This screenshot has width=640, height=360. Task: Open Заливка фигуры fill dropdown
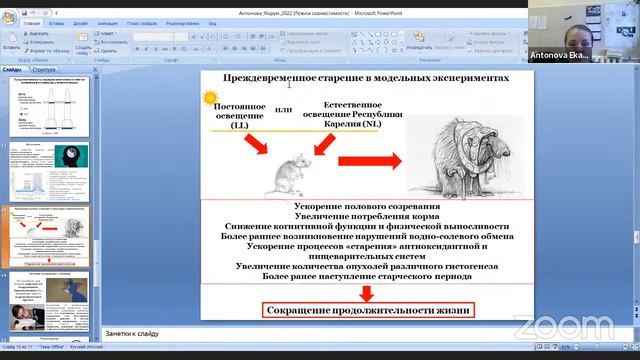click(489, 33)
